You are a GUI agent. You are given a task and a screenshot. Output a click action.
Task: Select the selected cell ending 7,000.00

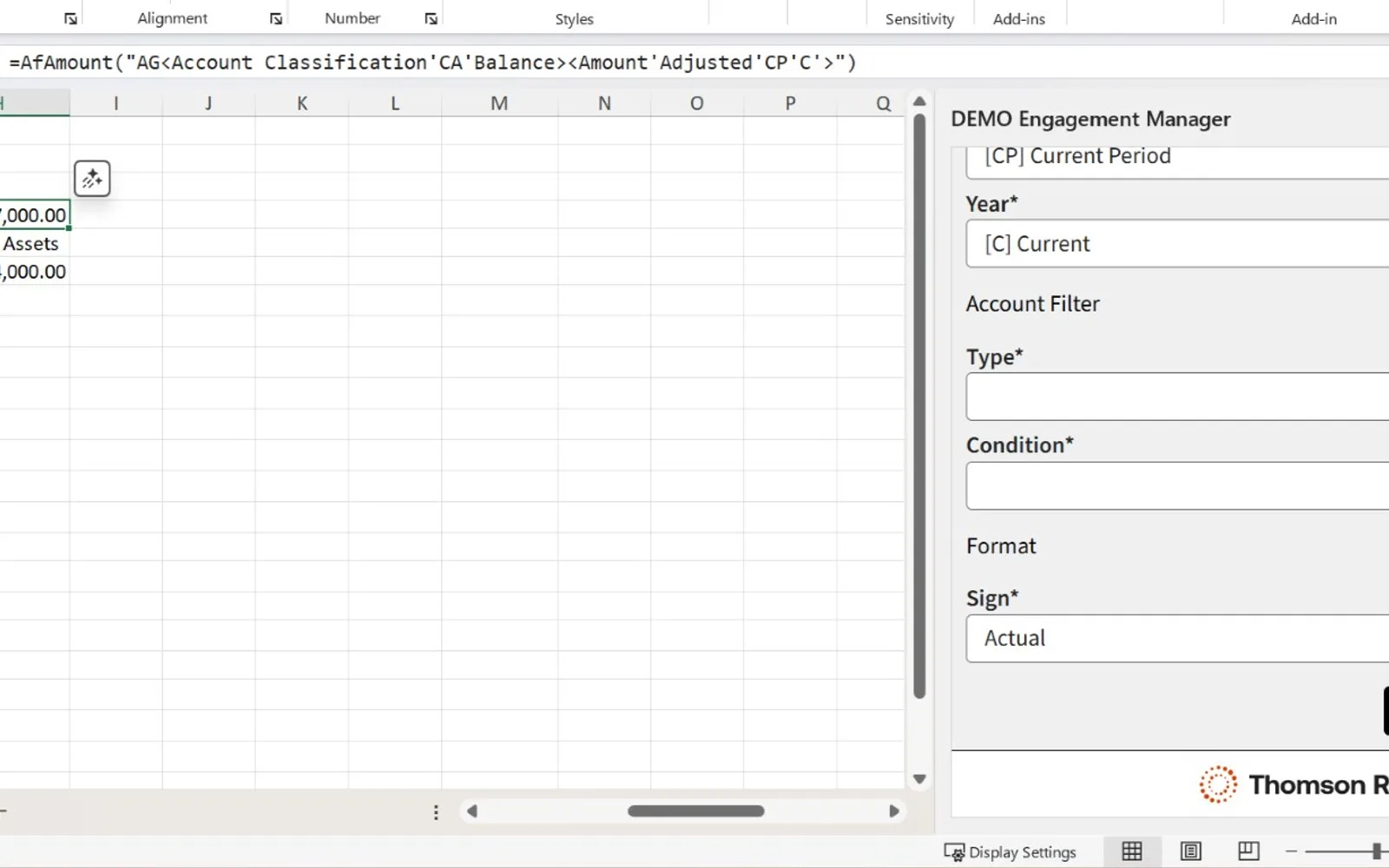pyautogui.click(x=35, y=215)
